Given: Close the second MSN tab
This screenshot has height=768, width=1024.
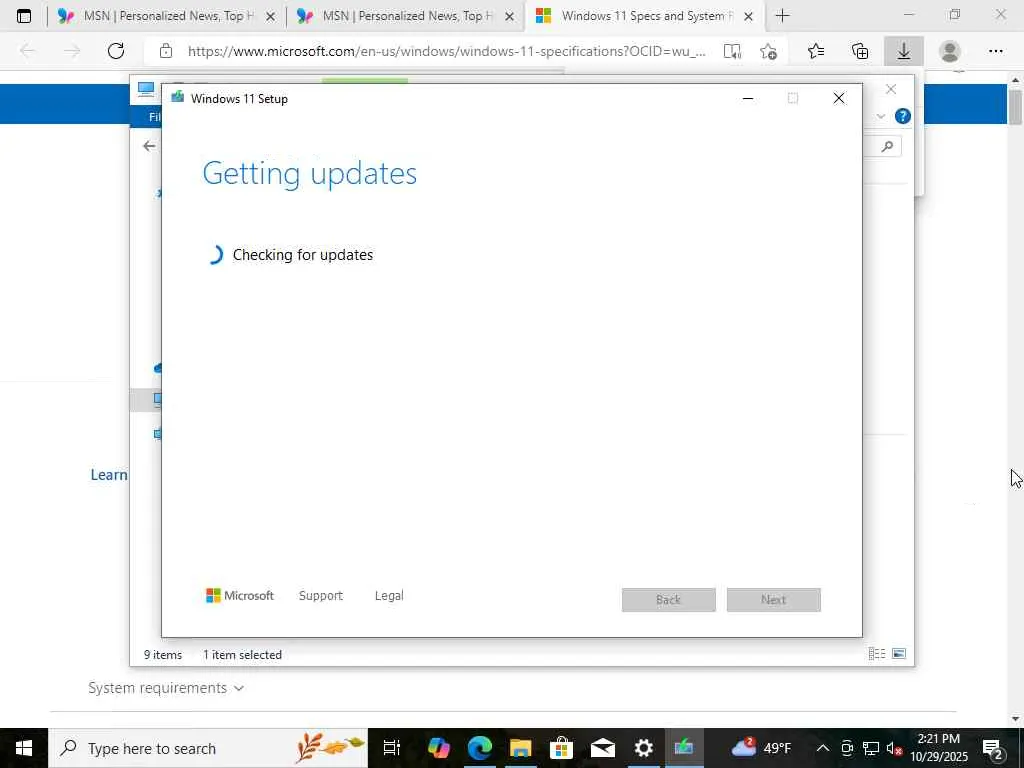Looking at the screenshot, I should tap(509, 16).
